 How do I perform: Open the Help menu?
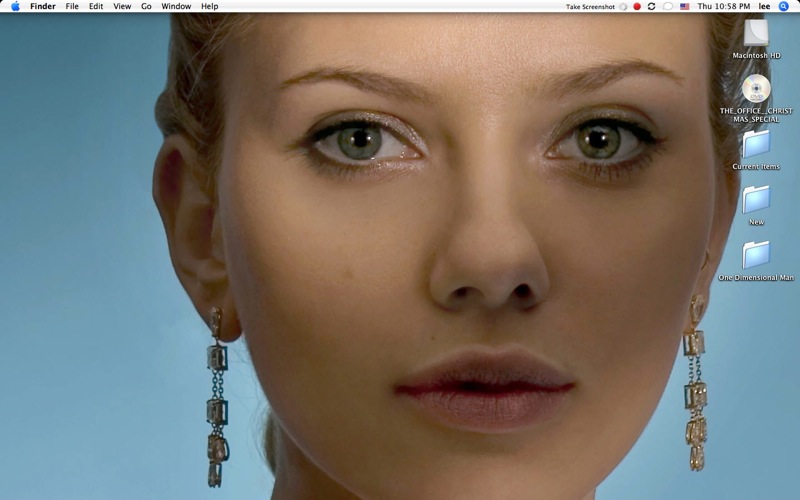(210, 6)
